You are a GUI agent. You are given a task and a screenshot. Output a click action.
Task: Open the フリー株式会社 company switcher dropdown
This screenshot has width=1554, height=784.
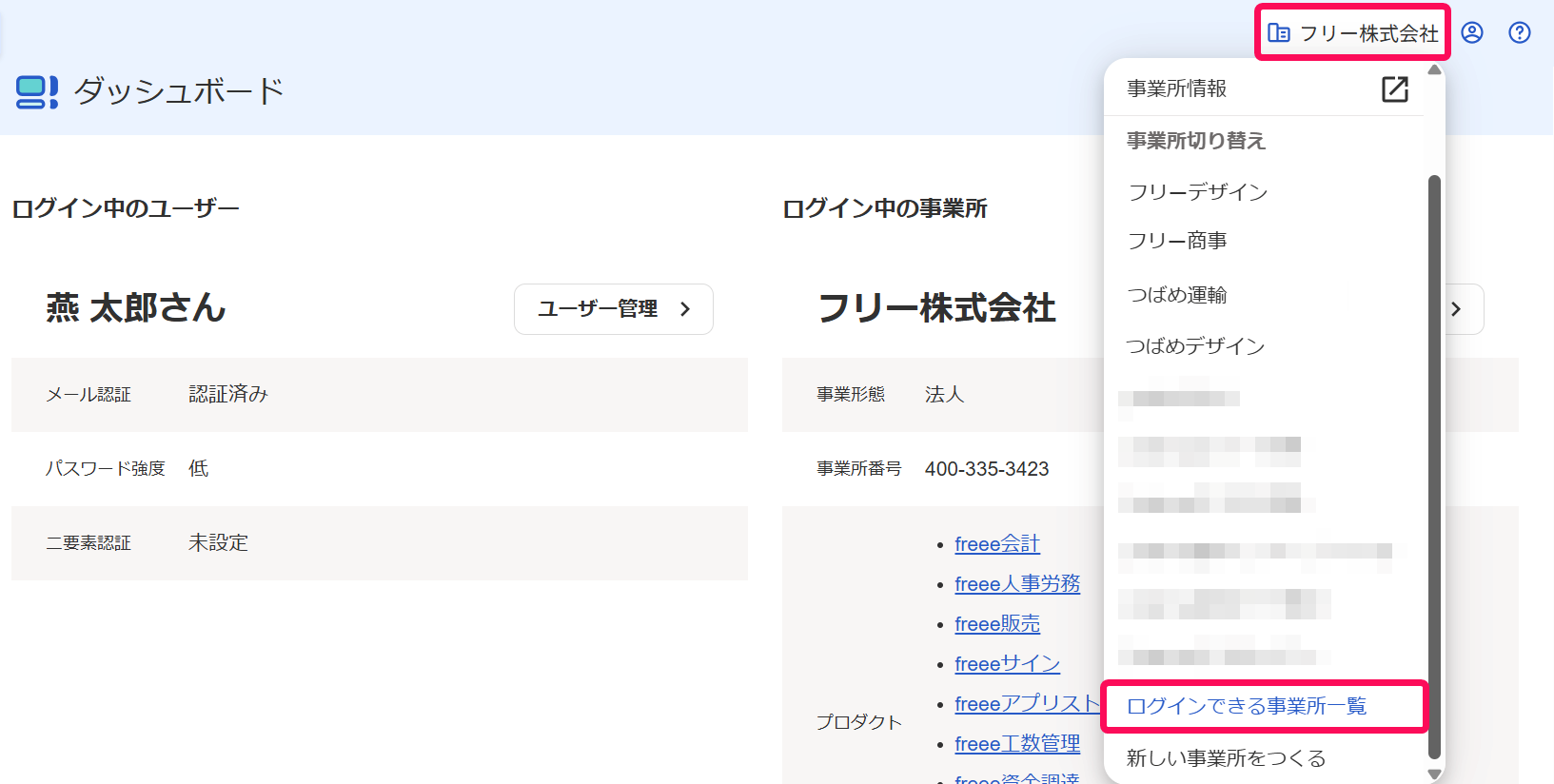point(1352,33)
